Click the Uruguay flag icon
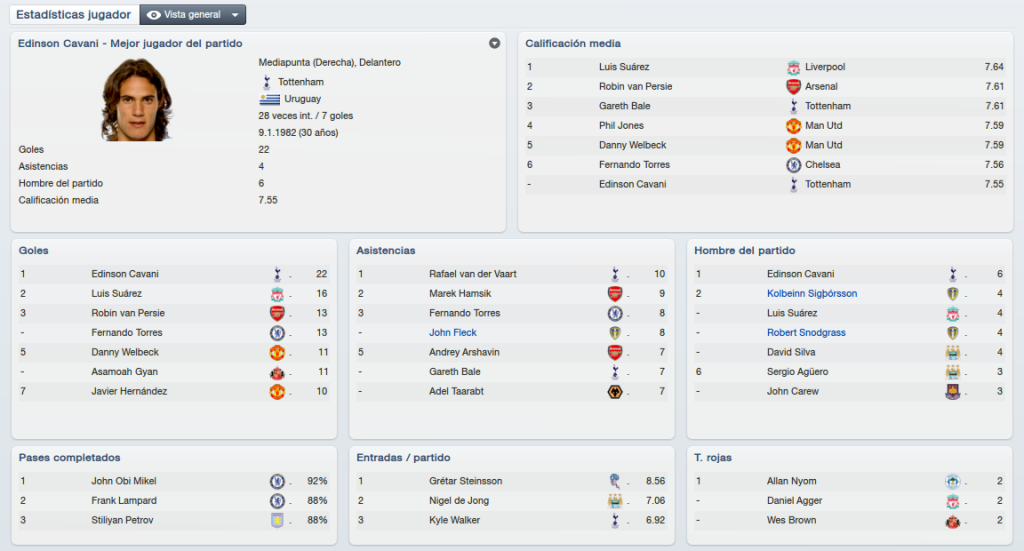 [x=269, y=99]
